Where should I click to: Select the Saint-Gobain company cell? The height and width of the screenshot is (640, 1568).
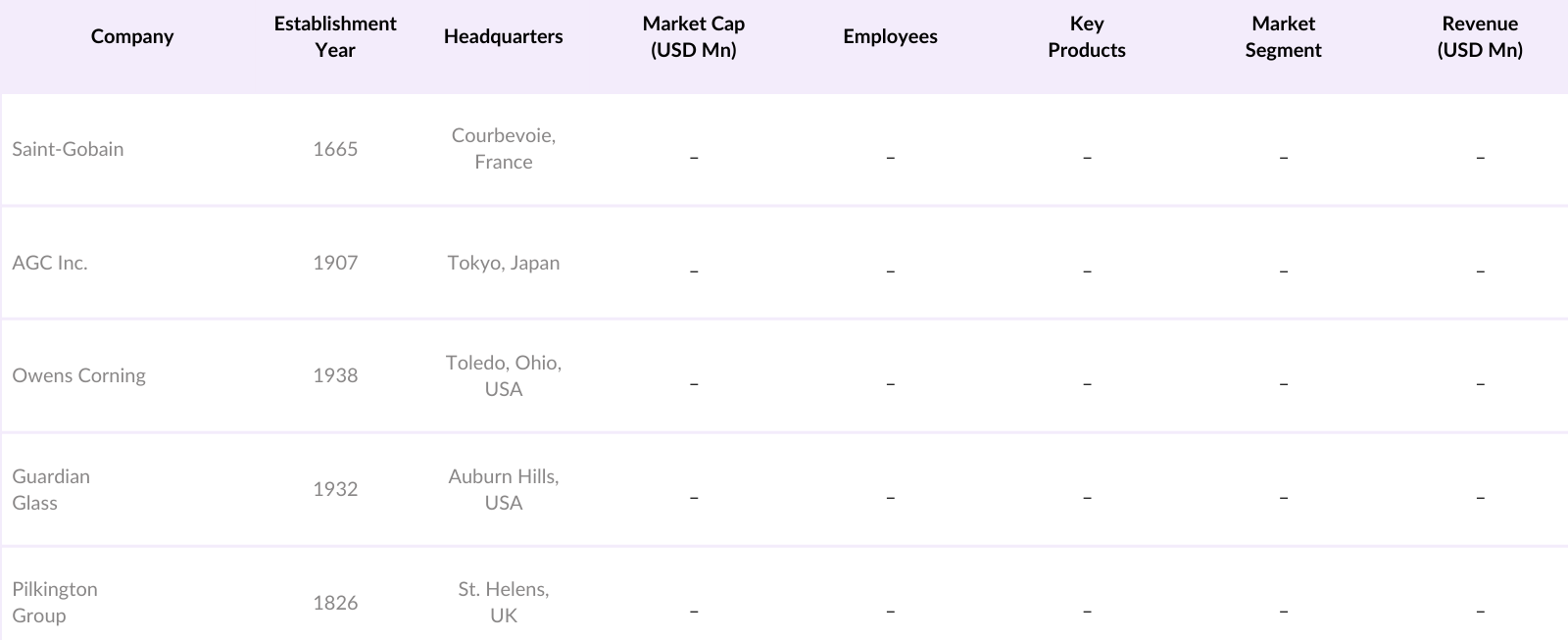[x=68, y=149]
